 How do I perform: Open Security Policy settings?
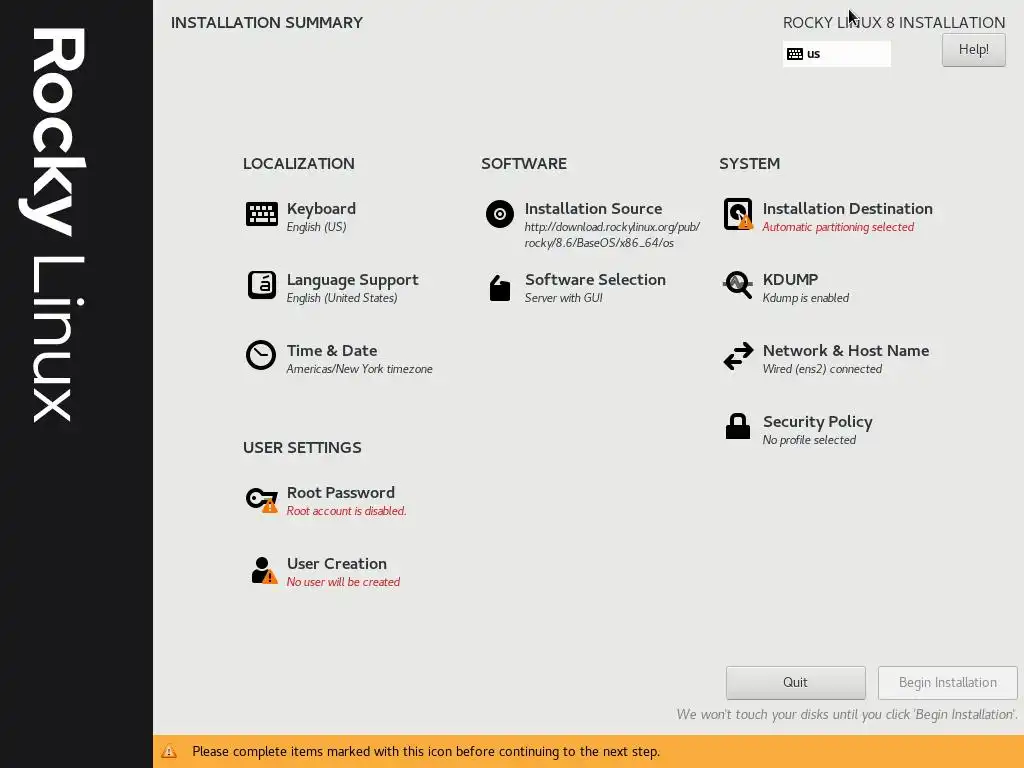coord(818,422)
